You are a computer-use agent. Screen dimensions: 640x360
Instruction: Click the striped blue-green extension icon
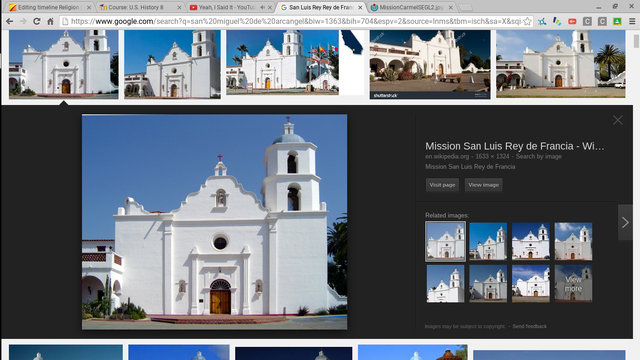pos(557,21)
